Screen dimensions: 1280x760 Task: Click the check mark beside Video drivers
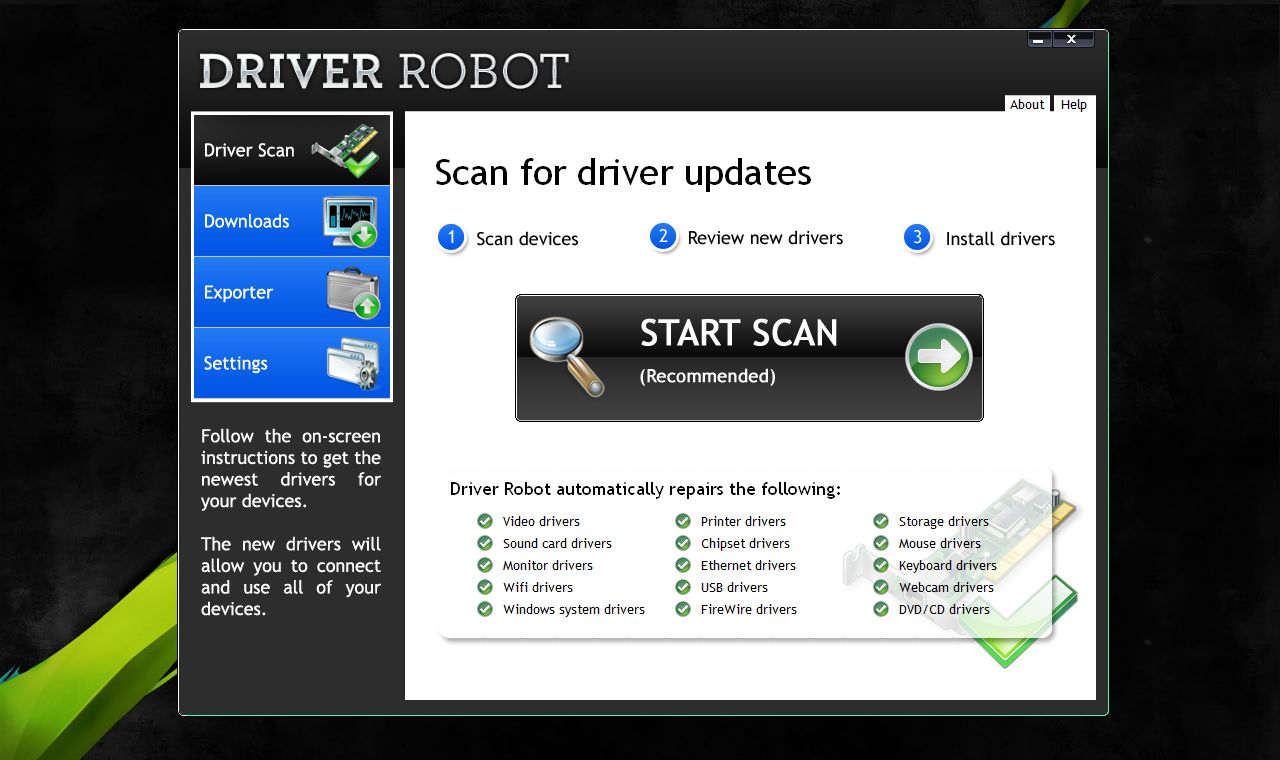(x=485, y=521)
